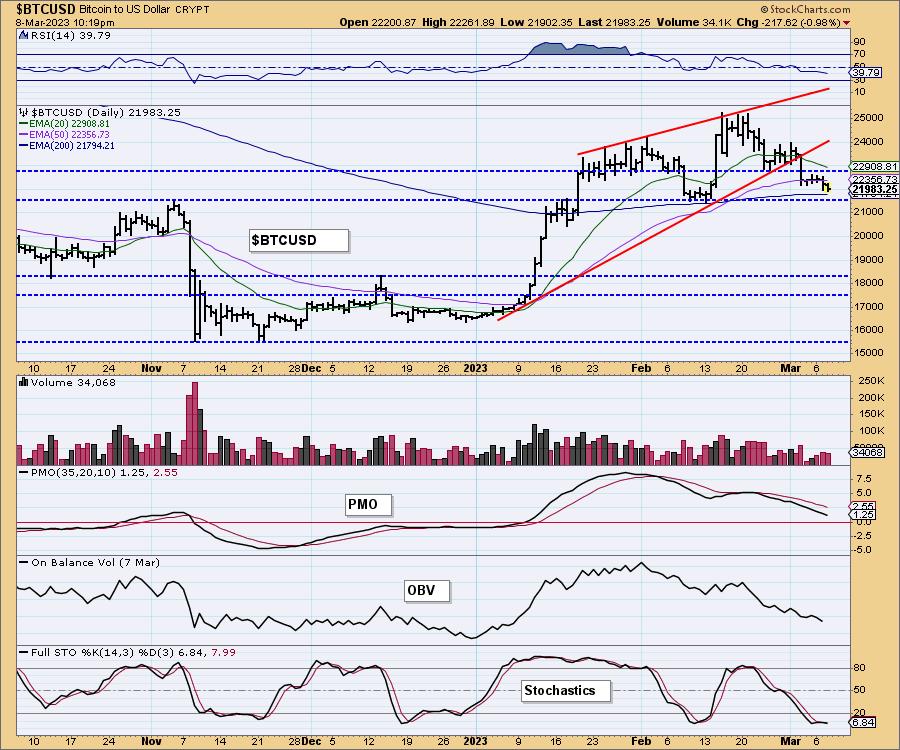Select the EMA(20) 22908.81 legend entry
Screen dimensions: 900x750
point(64,123)
